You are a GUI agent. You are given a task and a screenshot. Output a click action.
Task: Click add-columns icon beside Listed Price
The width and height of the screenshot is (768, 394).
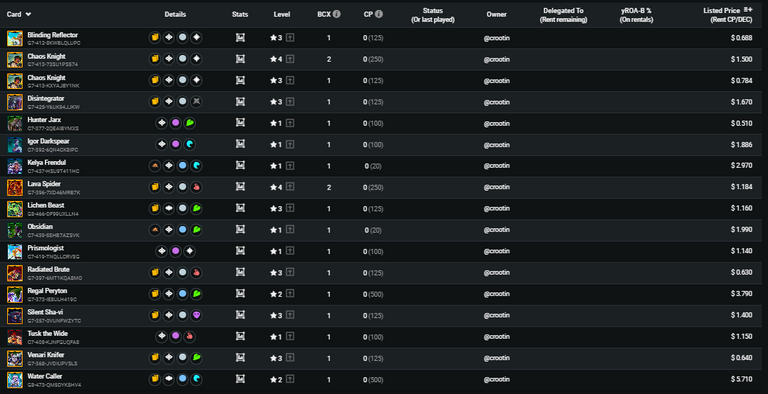click(x=748, y=10)
